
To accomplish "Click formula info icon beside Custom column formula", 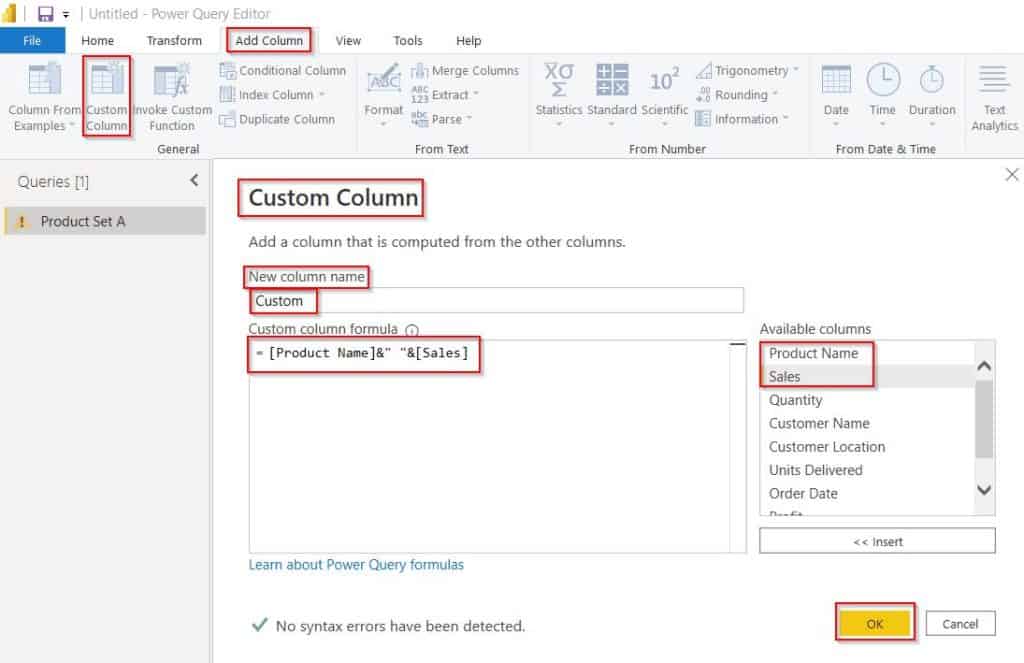I will click(x=411, y=330).
